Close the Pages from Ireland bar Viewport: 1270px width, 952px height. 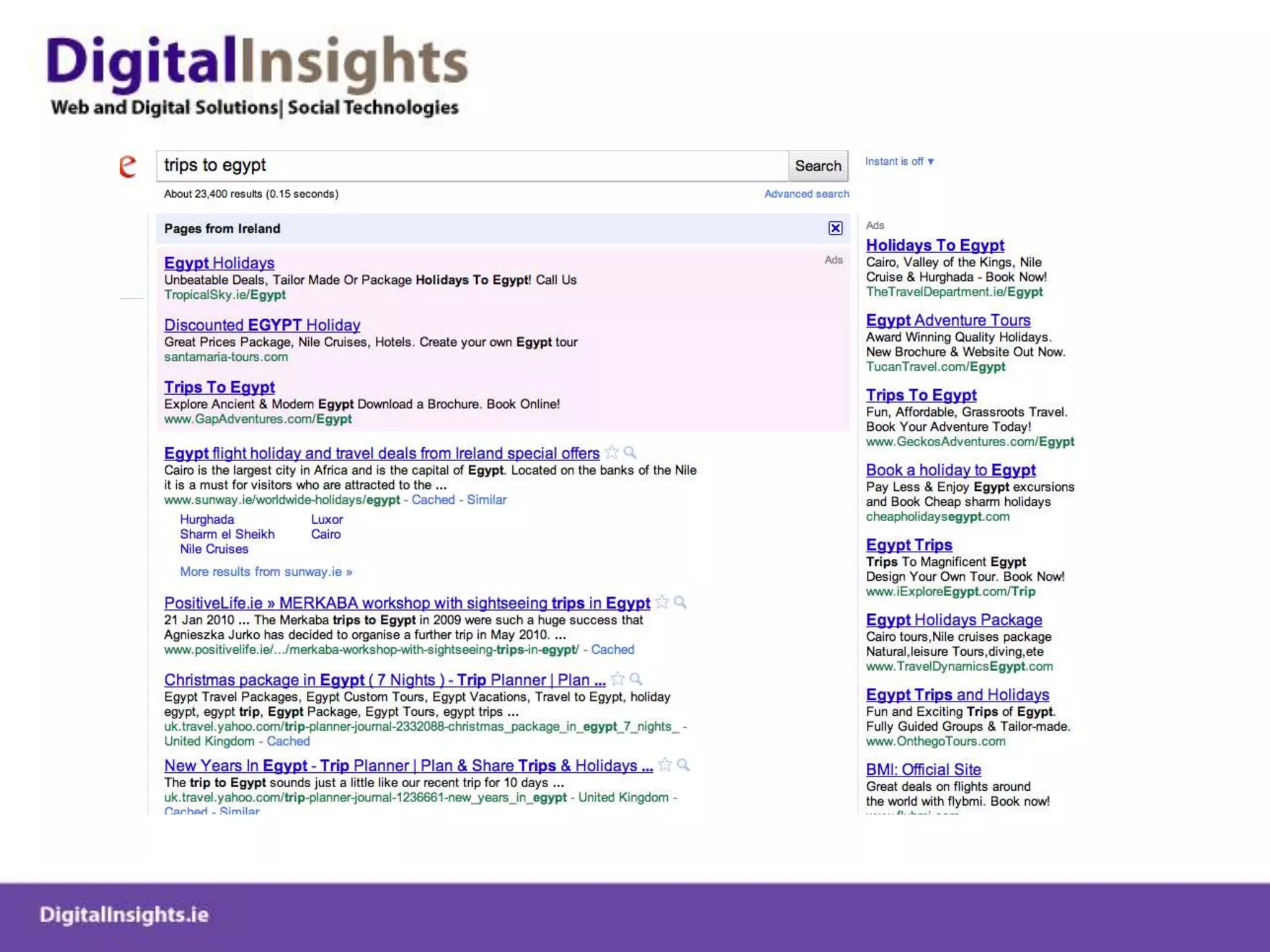tap(835, 228)
